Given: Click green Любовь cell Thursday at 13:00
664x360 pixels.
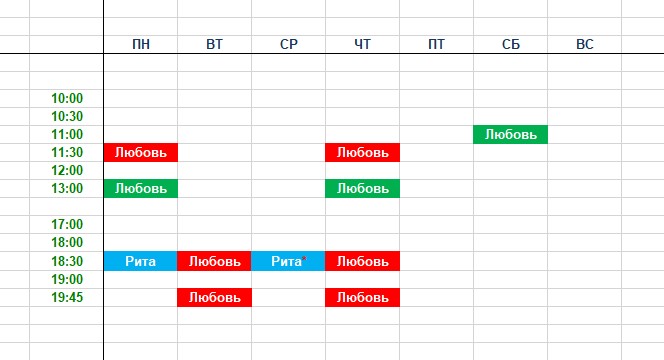Looking at the screenshot, I should [362, 188].
